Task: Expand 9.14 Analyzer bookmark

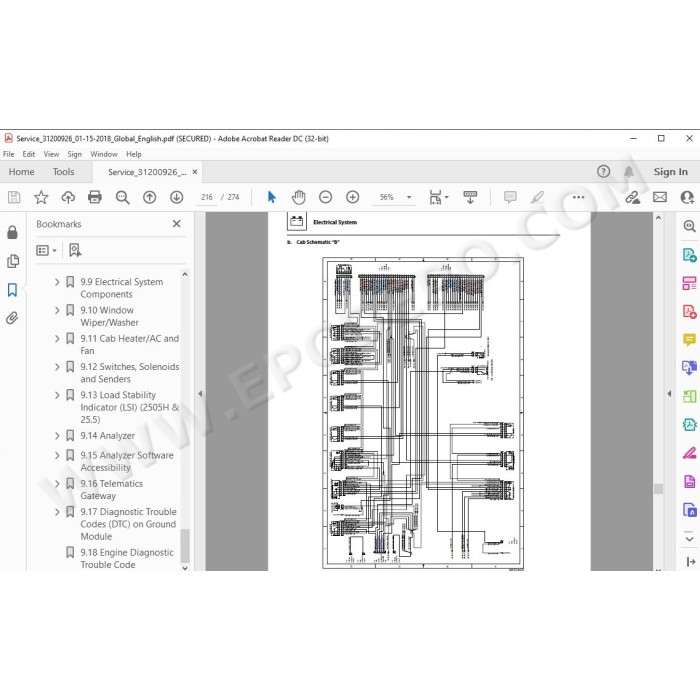Action: pos(57,436)
